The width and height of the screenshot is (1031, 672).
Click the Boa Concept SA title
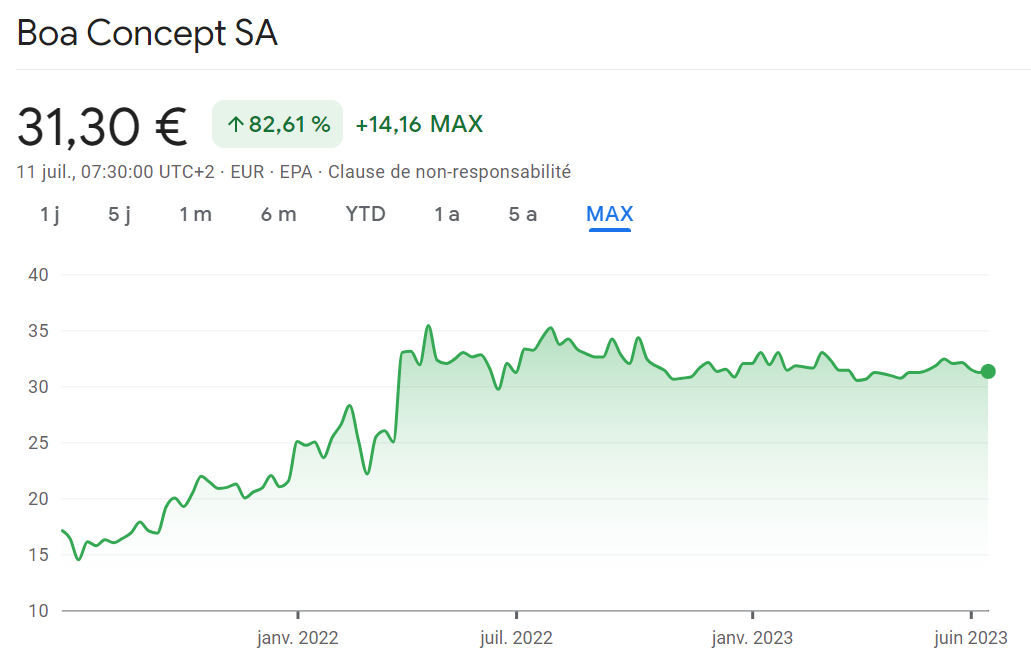point(147,33)
